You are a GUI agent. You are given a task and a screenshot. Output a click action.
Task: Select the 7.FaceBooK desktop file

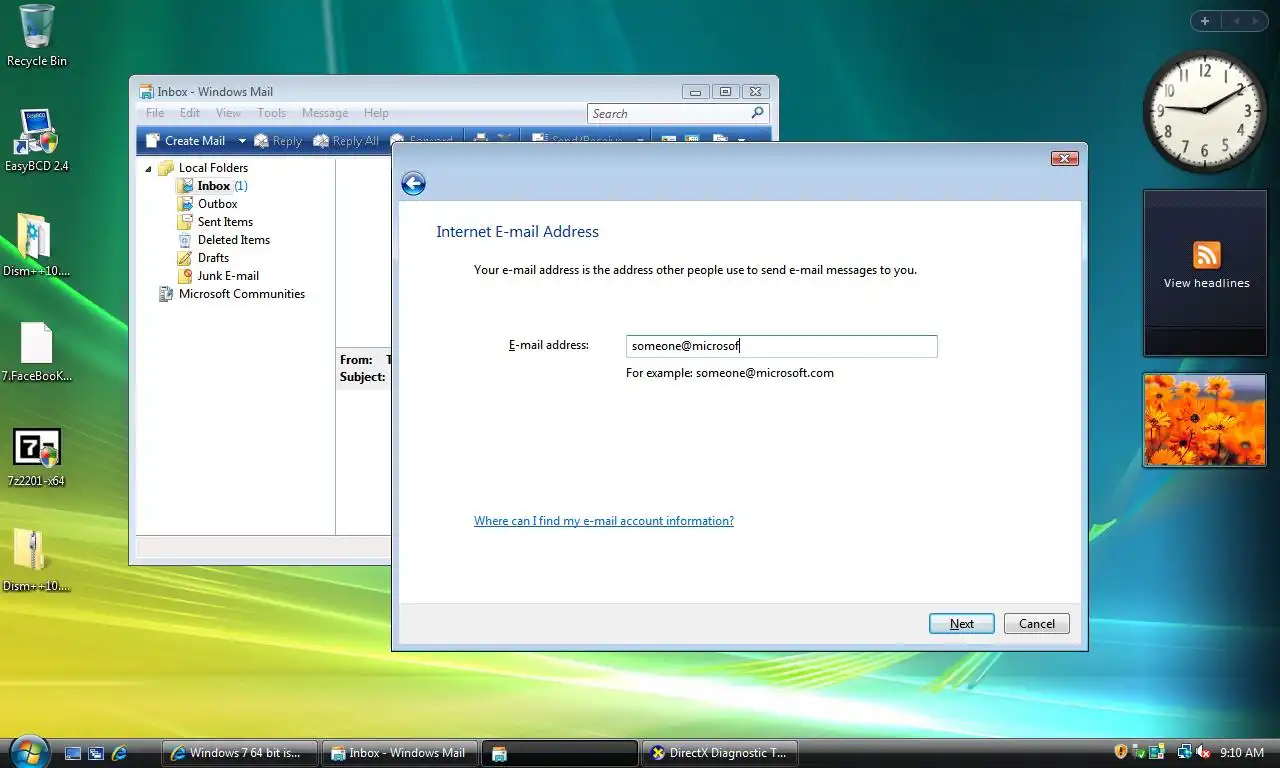click(37, 352)
